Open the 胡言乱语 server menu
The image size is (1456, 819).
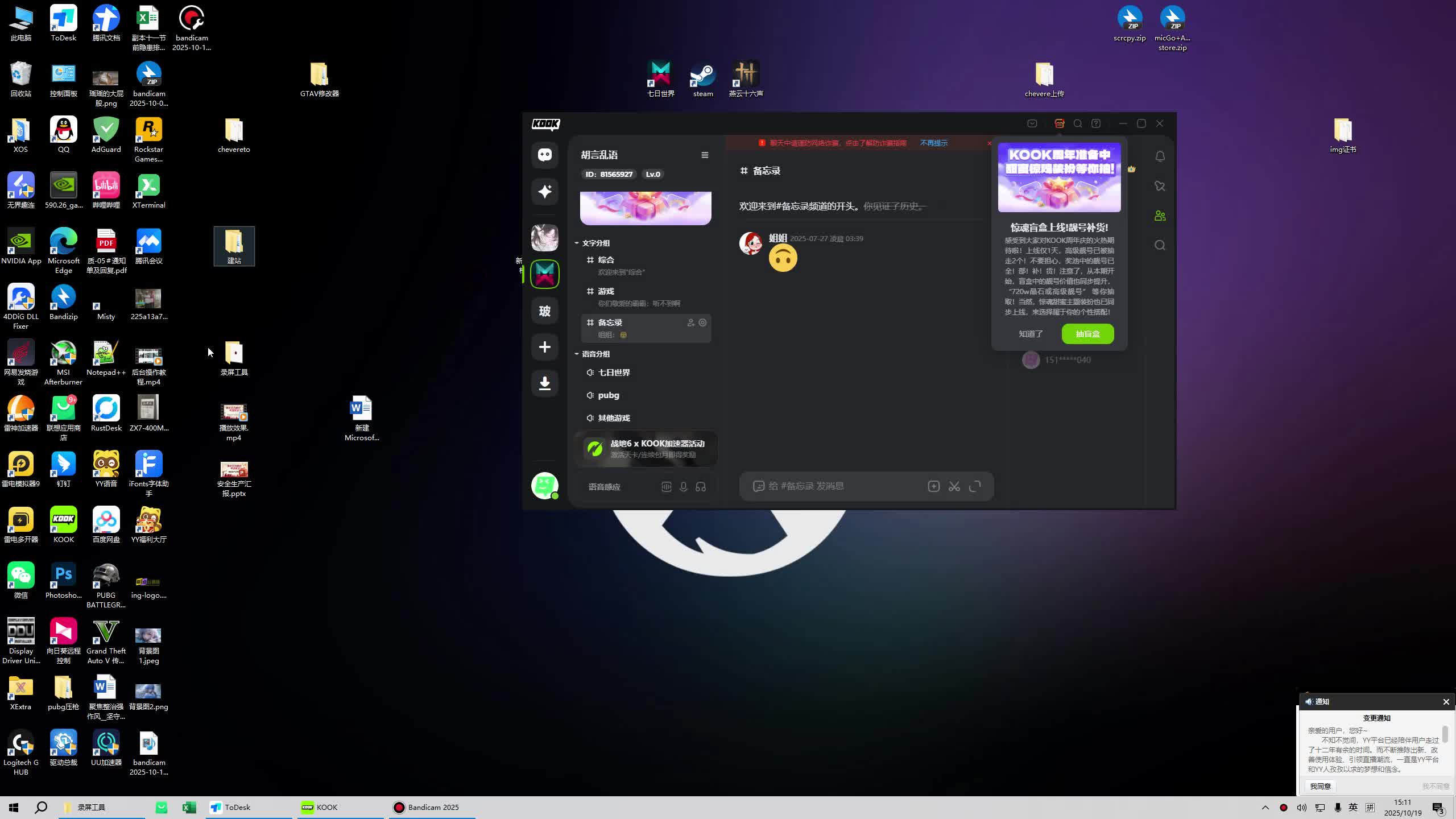pos(705,155)
